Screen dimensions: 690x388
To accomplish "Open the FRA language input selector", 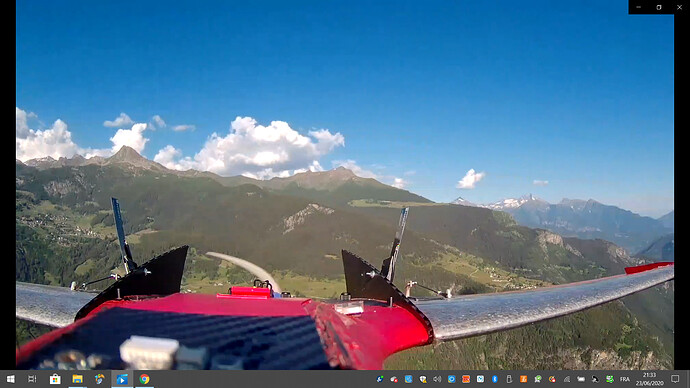I will [624, 379].
